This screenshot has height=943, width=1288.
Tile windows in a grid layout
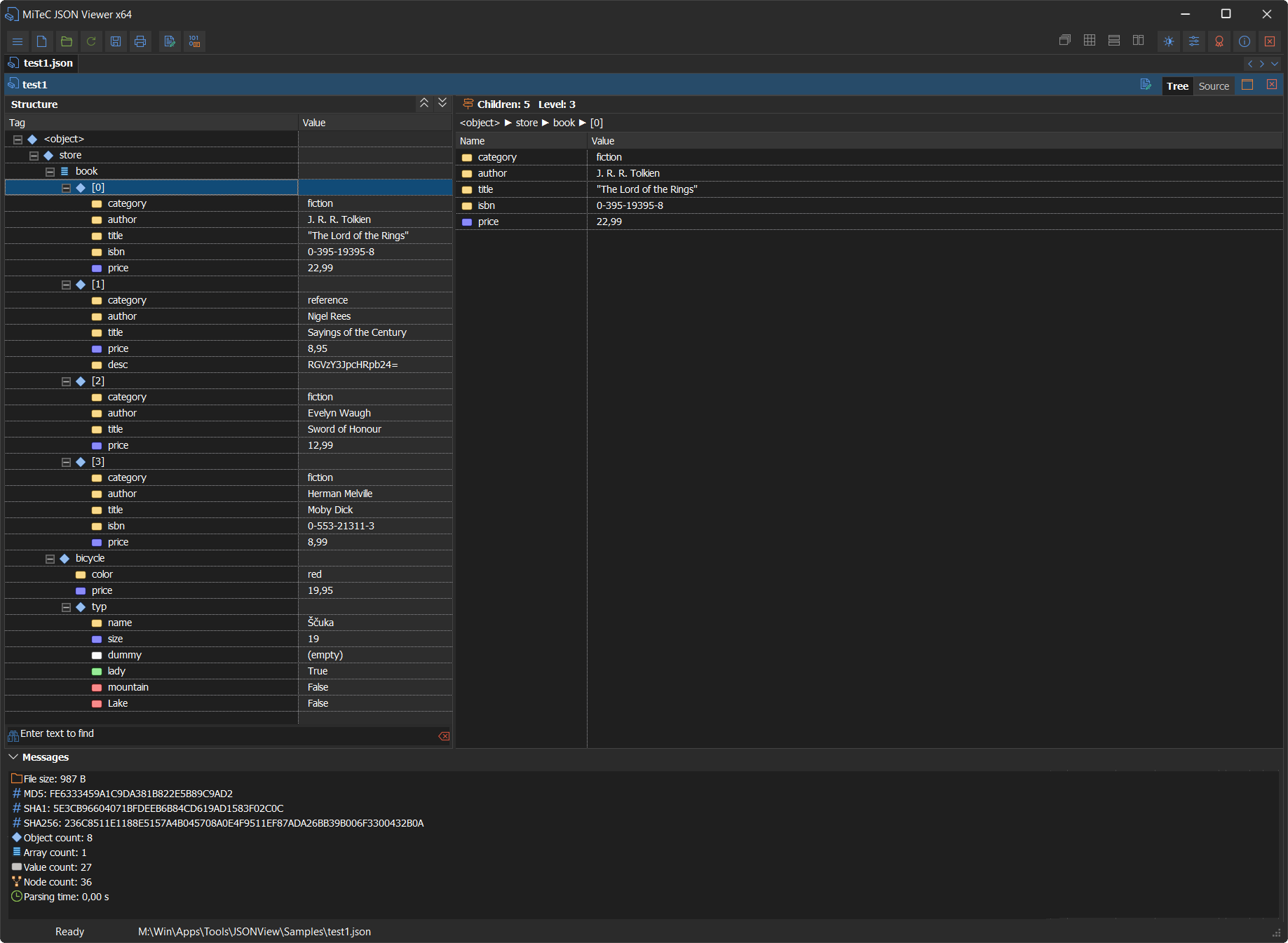pos(1090,41)
